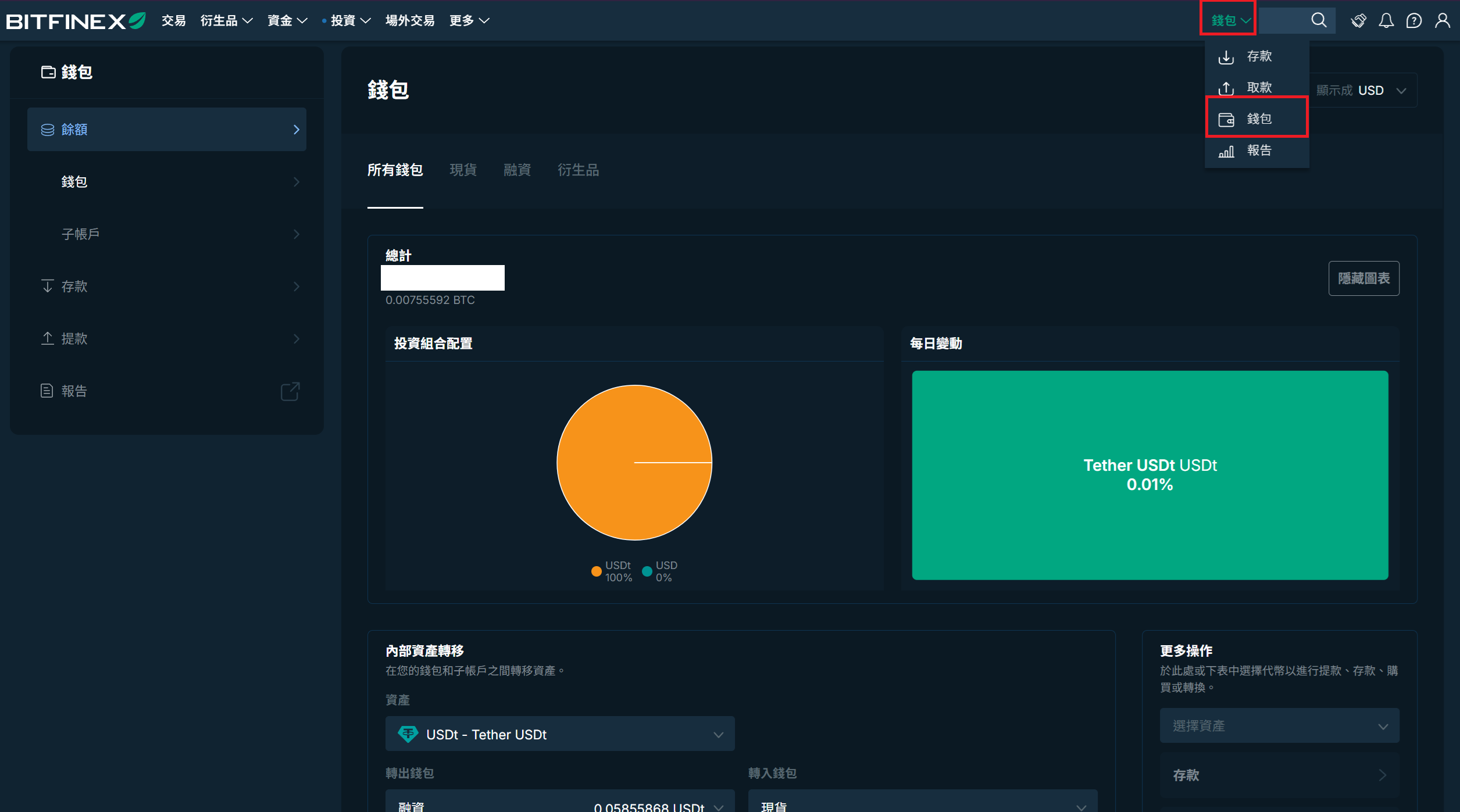
Task: Click the withdraw upload icon in dropdown
Action: pos(1226,88)
